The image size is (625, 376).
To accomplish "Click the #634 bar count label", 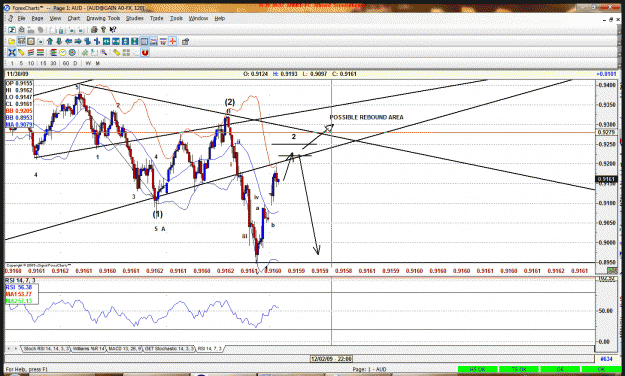I will [606, 359].
